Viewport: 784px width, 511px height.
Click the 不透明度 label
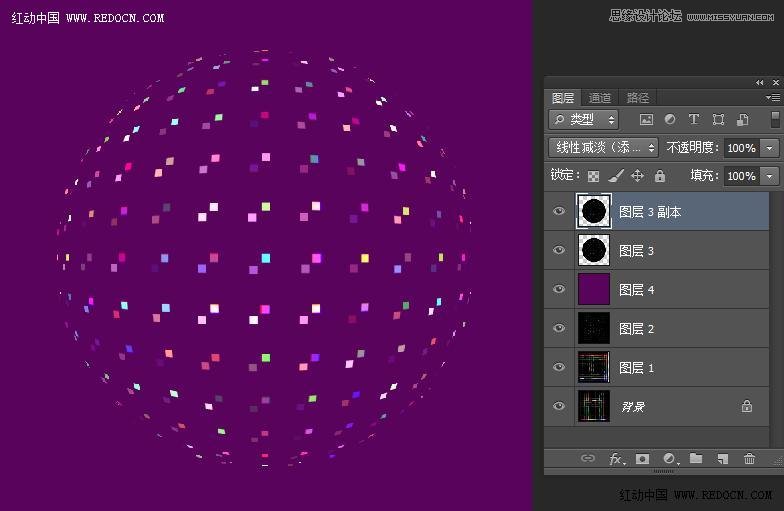tap(692, 148)
